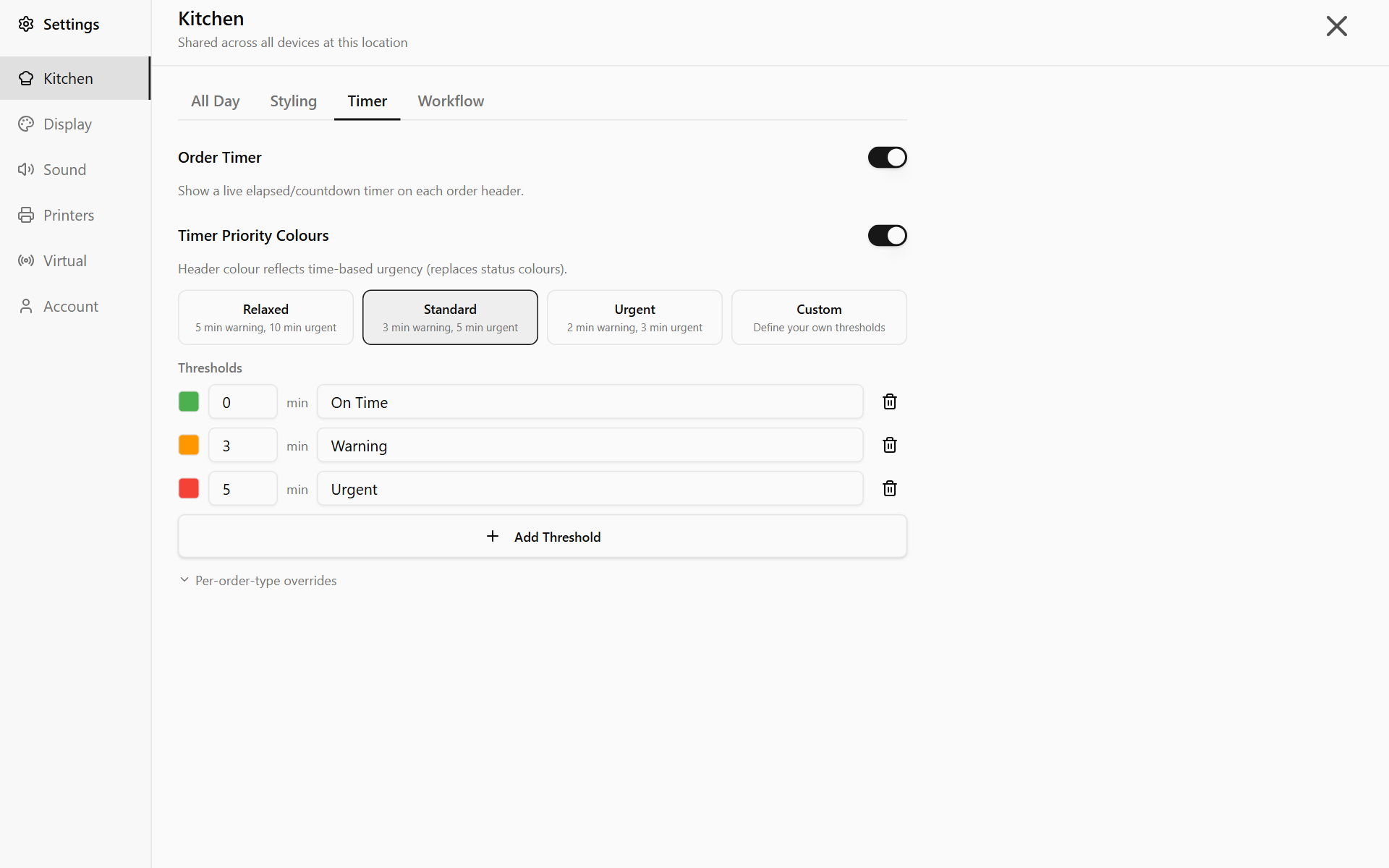
Task: Click the Account person icon
Action: 26,306
